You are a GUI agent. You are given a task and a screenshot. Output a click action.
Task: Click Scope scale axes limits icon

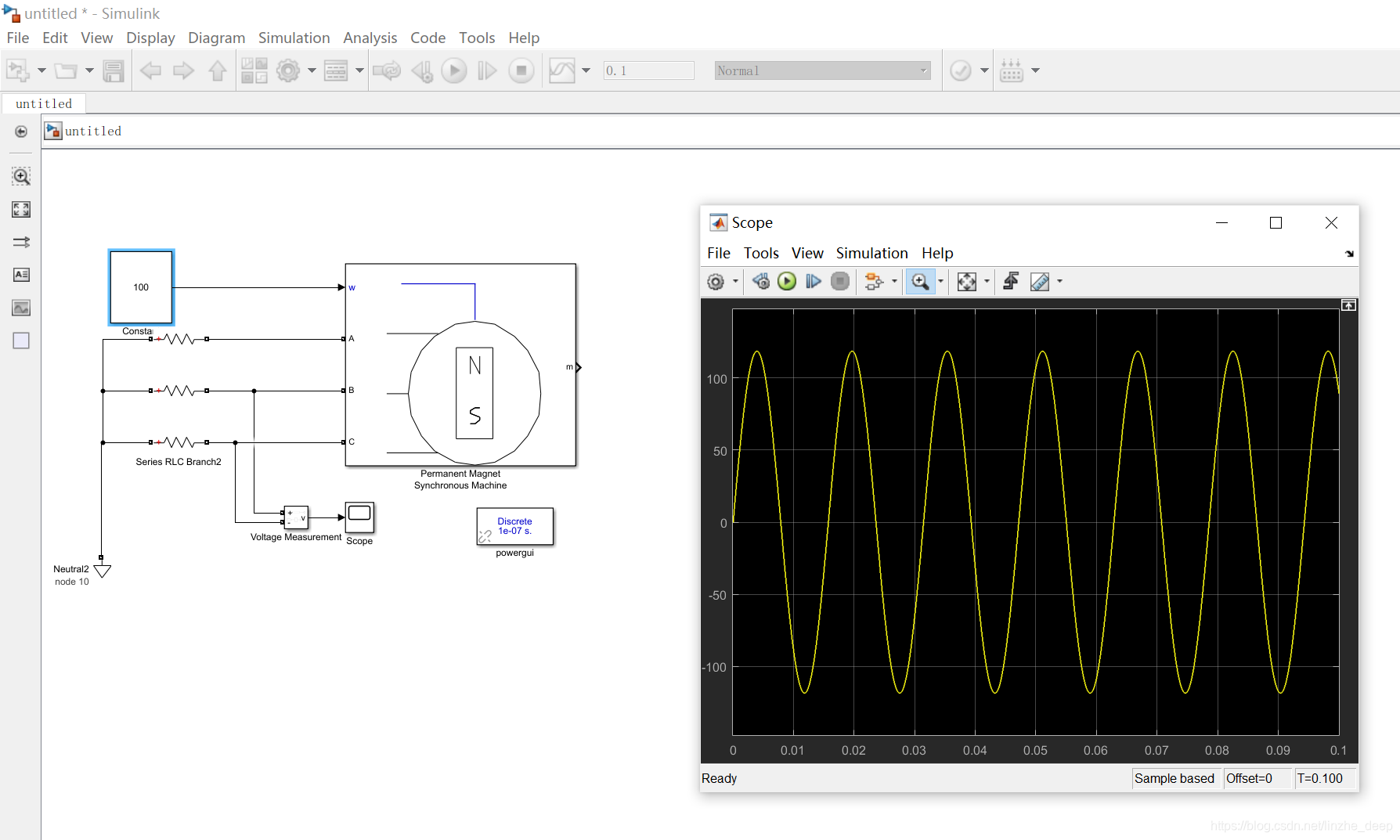(x=967, y=281)
